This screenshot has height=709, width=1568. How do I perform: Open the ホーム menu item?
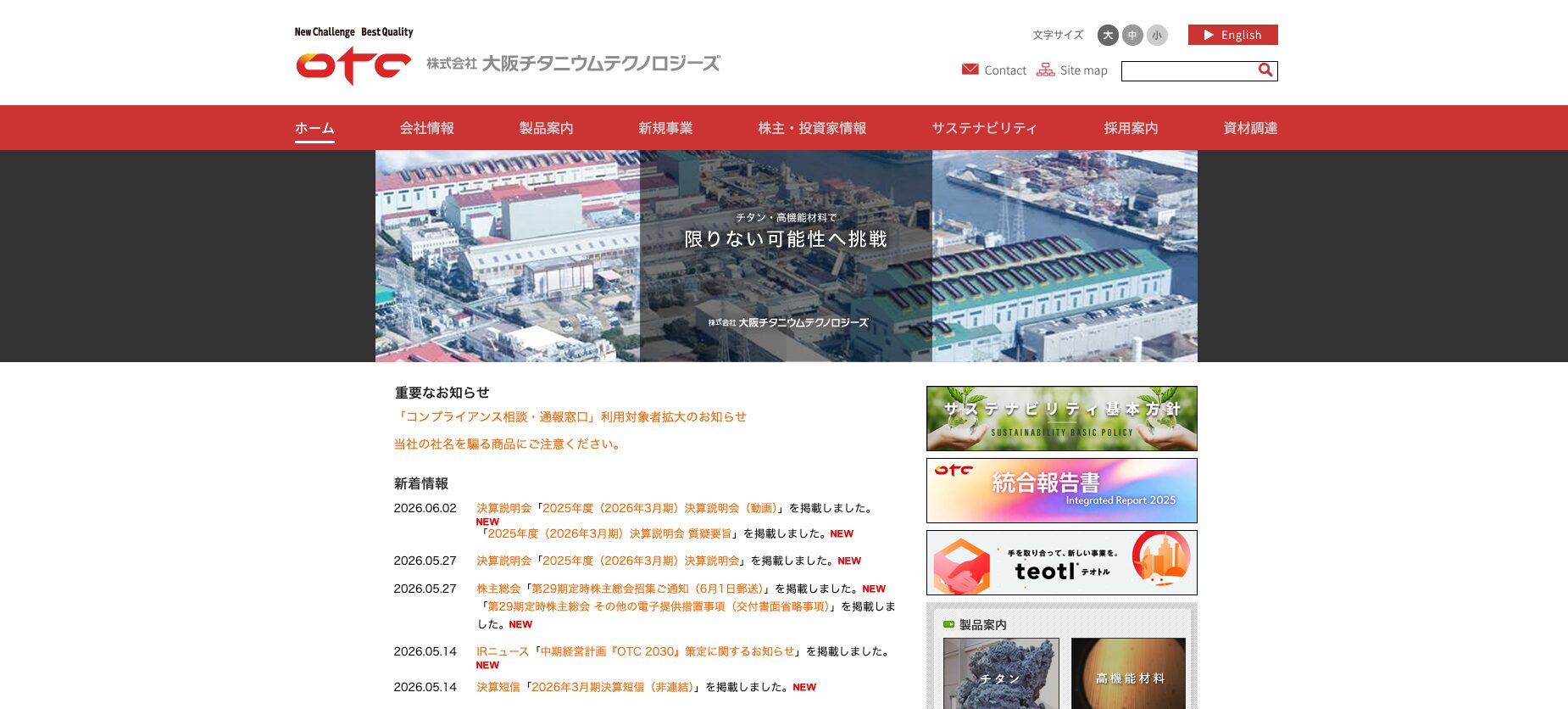[x=314, y=128]
